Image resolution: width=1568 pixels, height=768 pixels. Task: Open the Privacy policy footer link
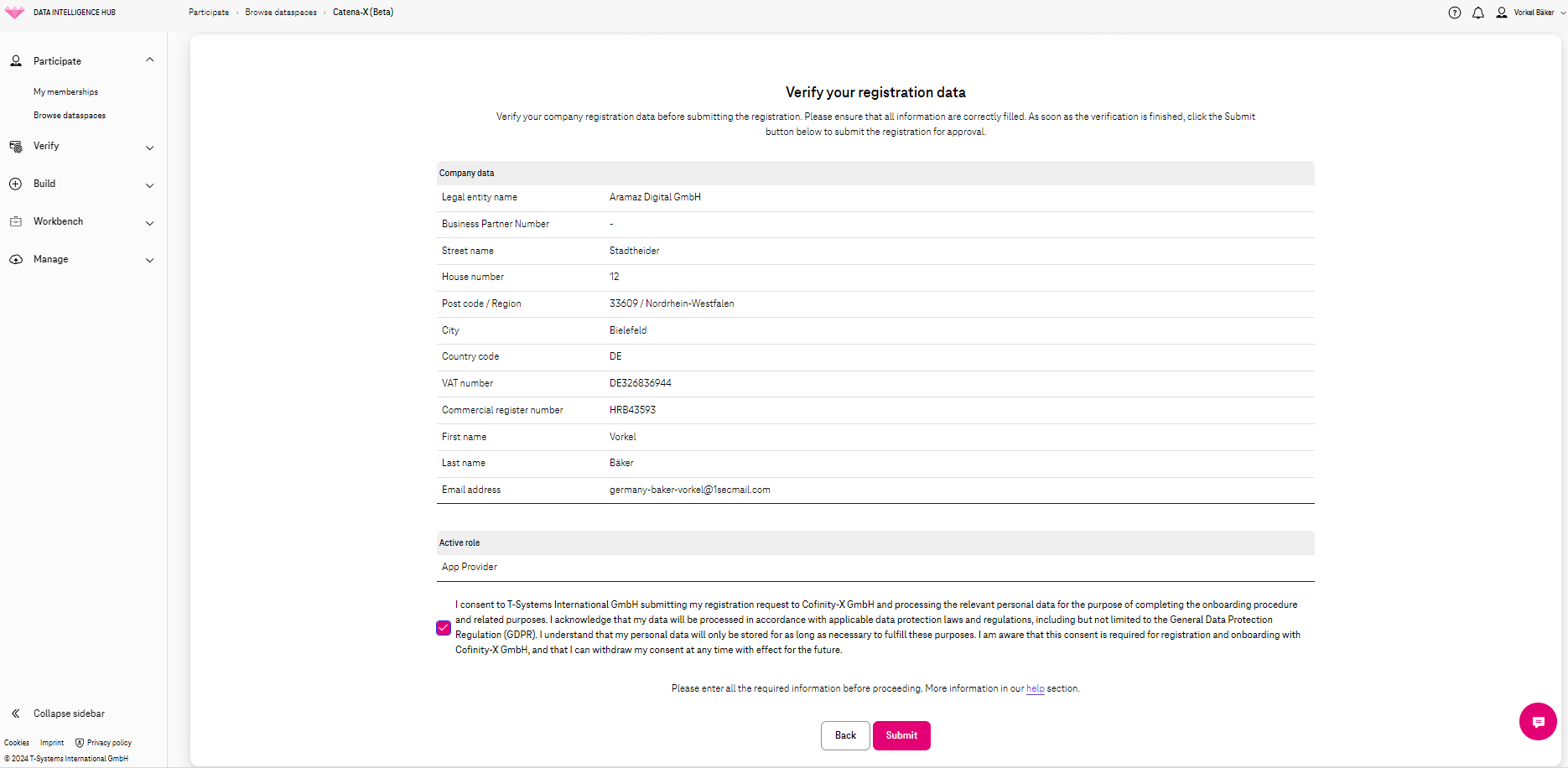point(109,743)
